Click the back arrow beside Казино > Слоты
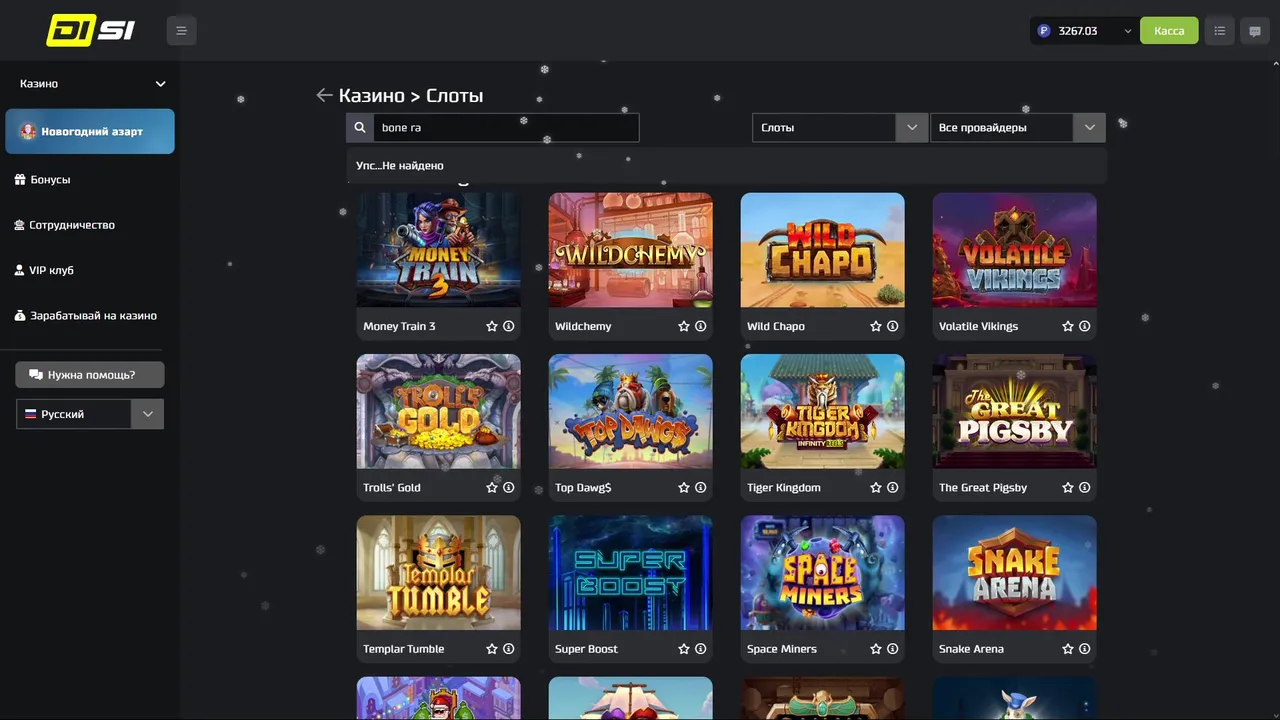1280x720 pixels. 324,95
